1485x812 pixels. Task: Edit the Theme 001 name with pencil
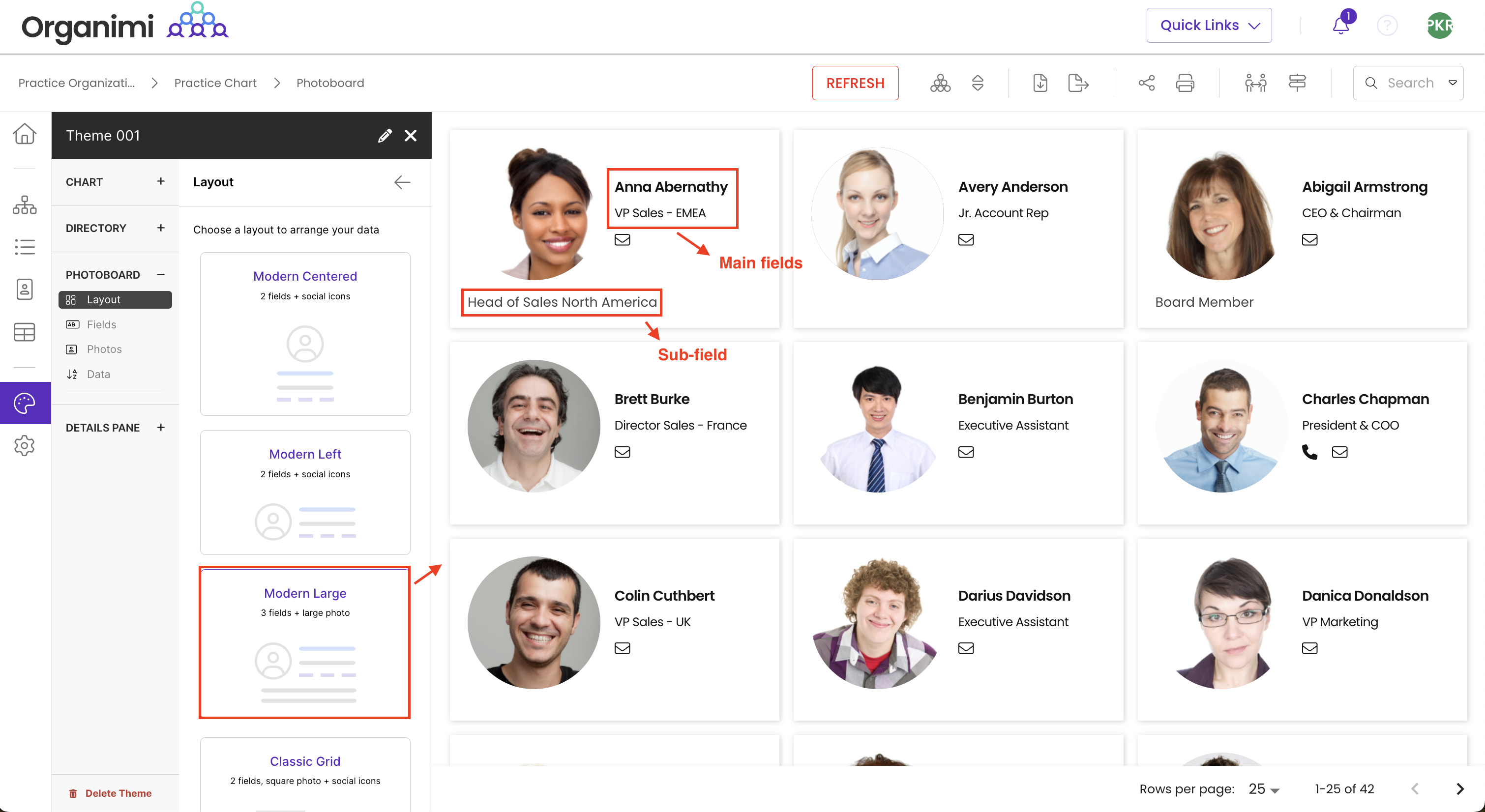coord(385,136)
